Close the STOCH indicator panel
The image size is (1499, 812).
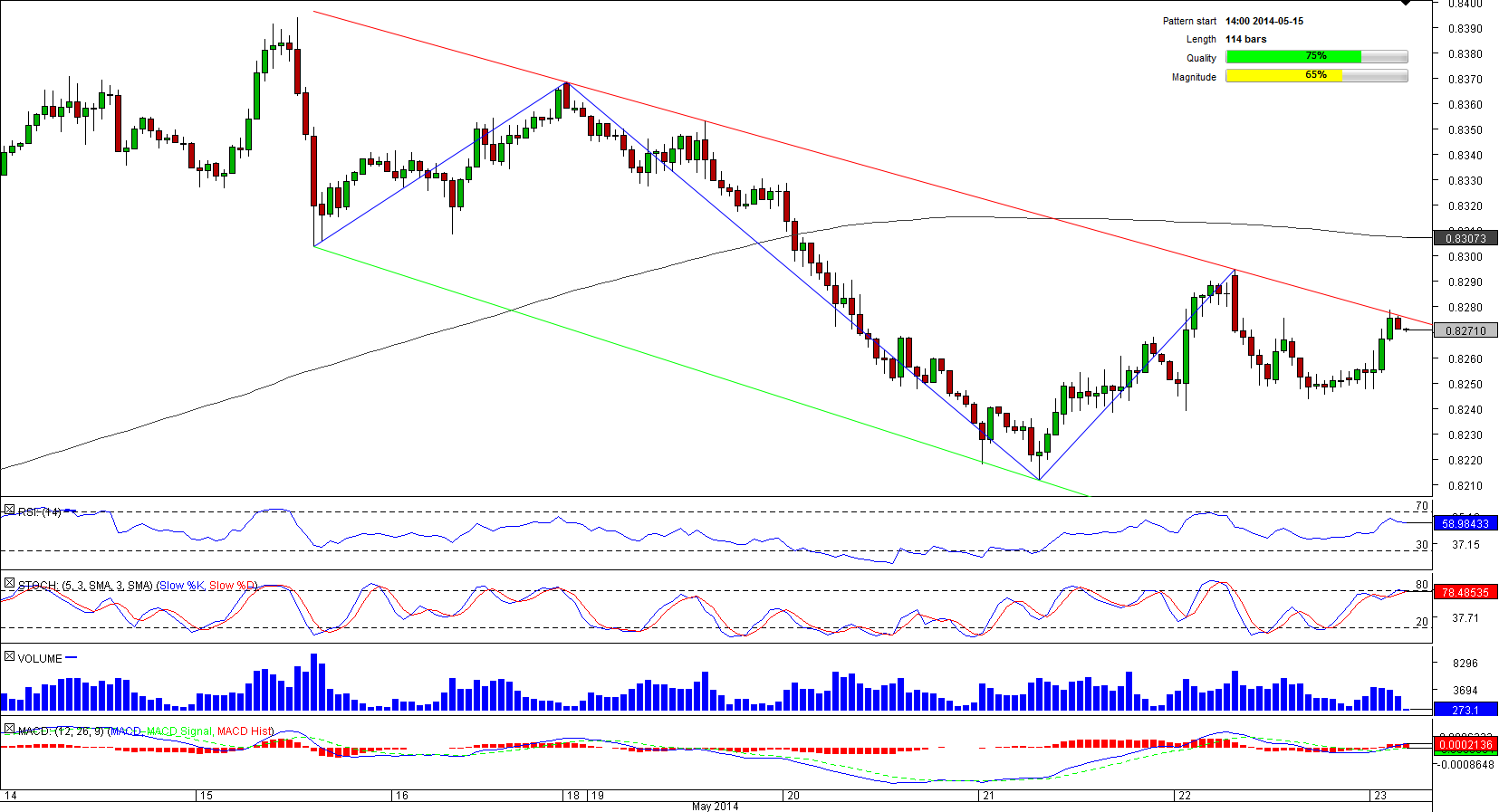9,584
